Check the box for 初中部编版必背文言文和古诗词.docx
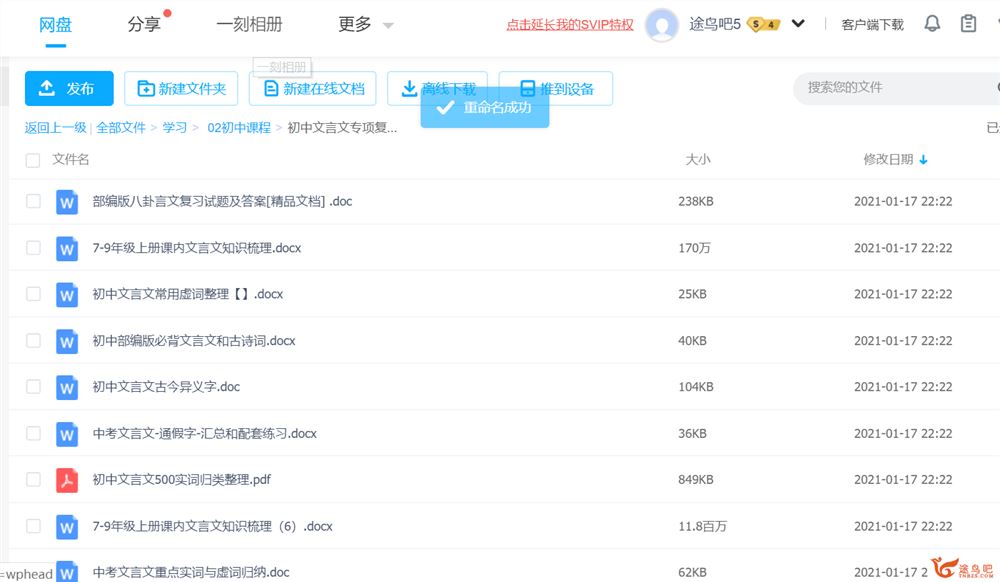The width and height of the screenshot is (1000, 582). point(33,341)
